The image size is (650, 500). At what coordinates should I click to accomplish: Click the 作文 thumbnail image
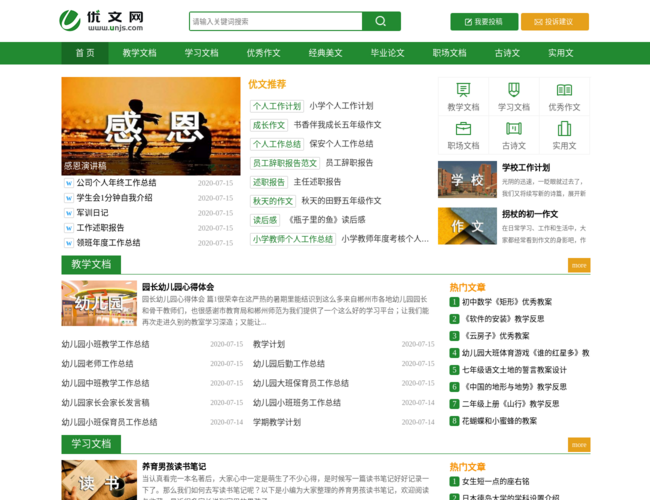point(467,226)
